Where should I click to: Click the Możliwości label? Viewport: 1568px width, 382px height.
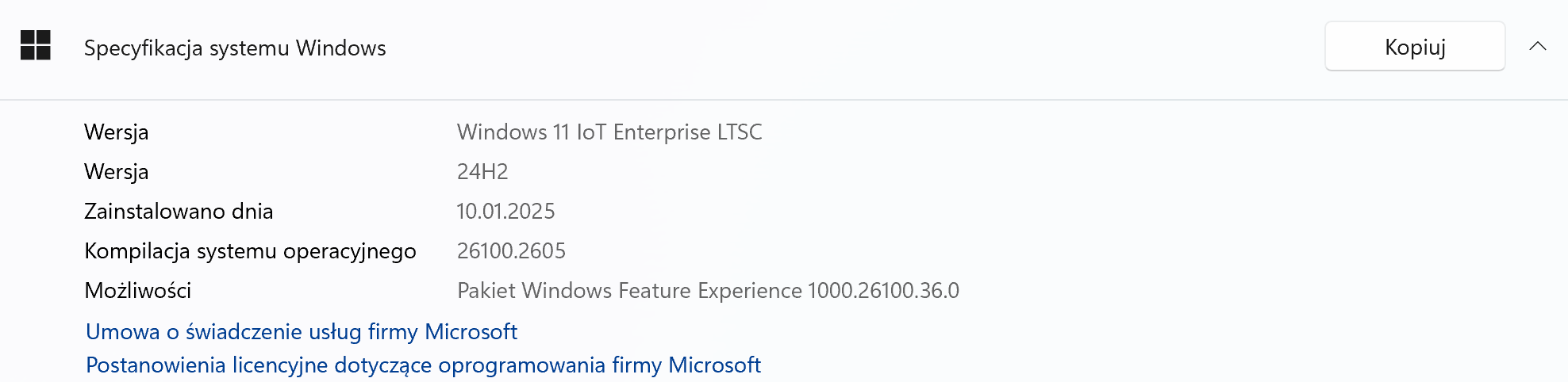pos(137,291)
